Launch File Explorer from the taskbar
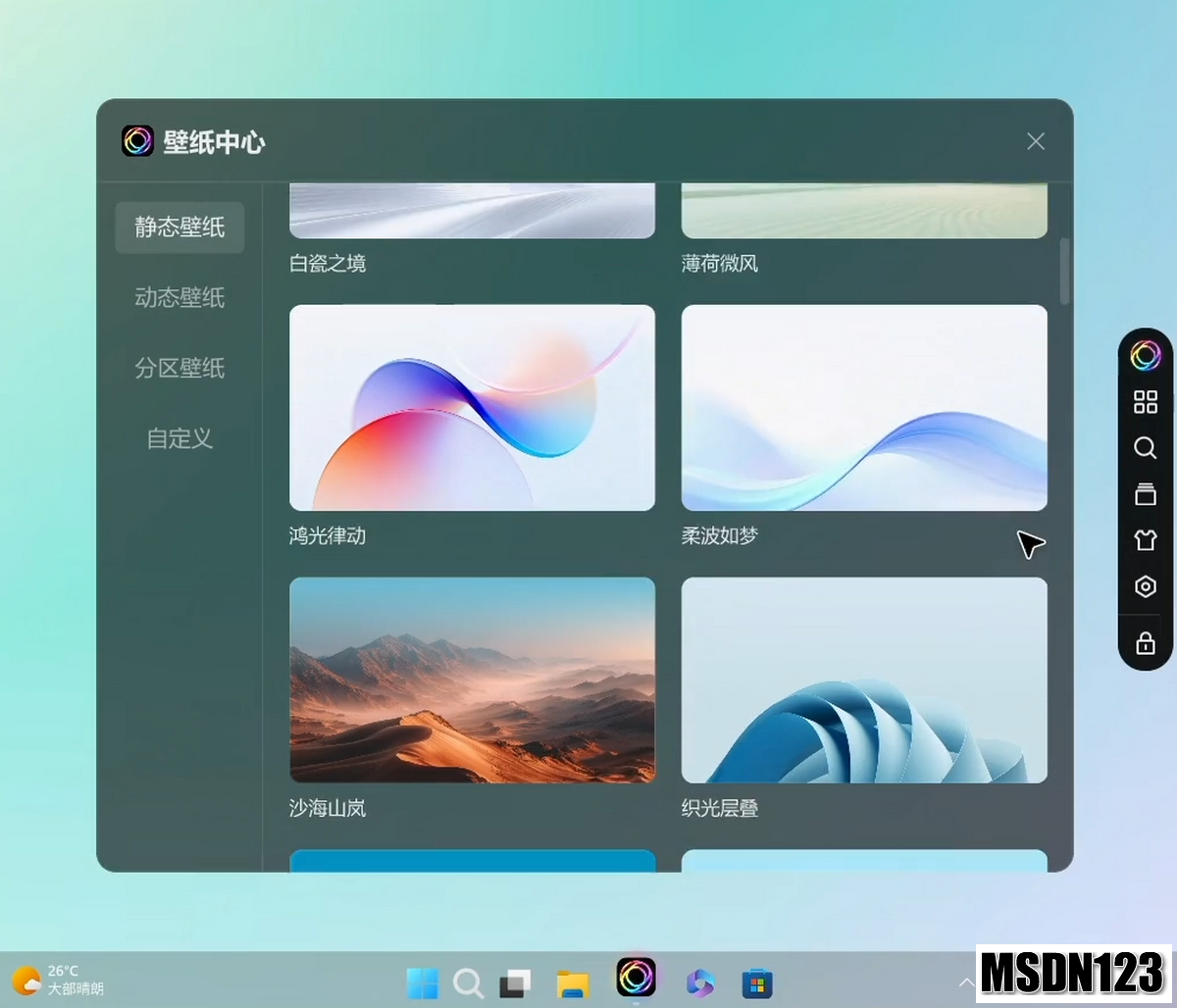This screenshot has width=1177, height=1008. 573,983
